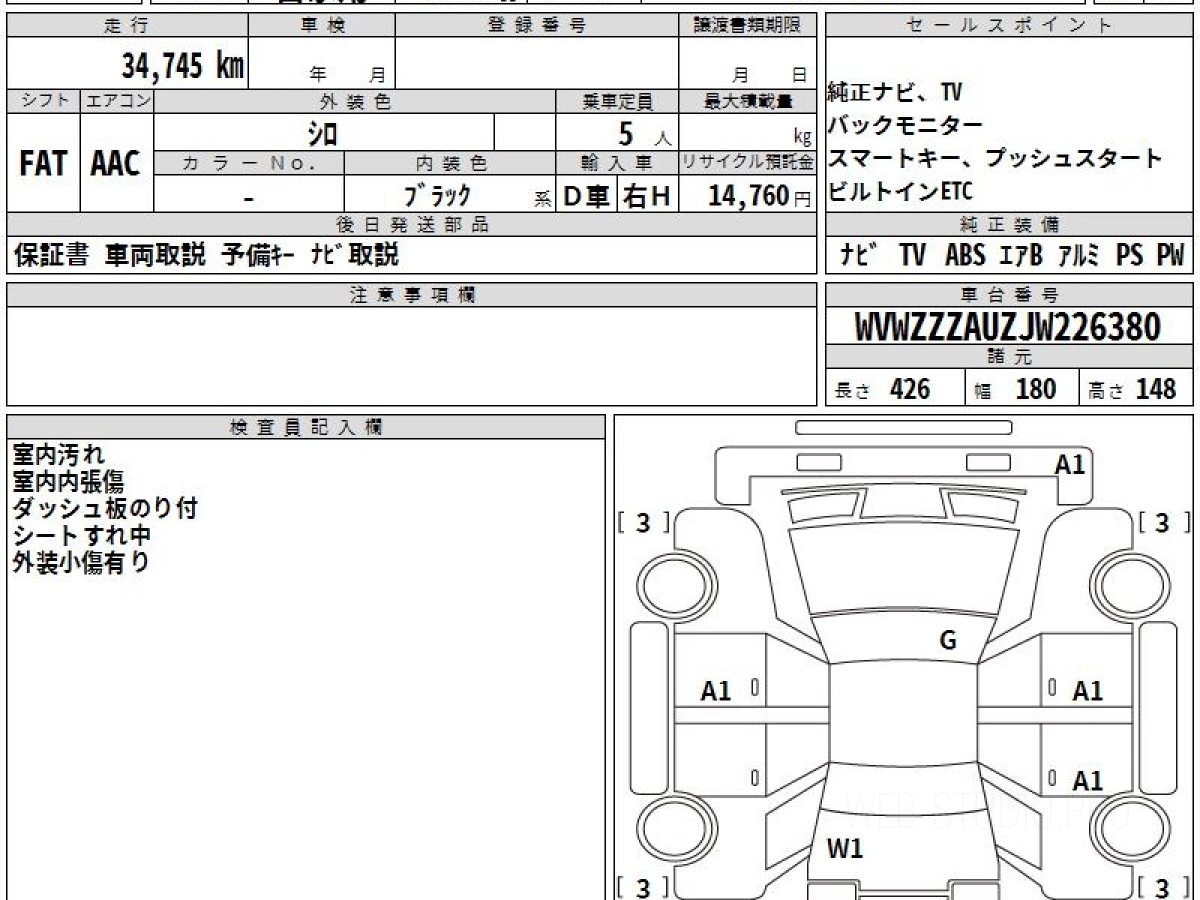Image resolution: width=1200 pixels, height=900 pixels.
Task: Click PS in the equipment row
Action: pos(1130,256)
